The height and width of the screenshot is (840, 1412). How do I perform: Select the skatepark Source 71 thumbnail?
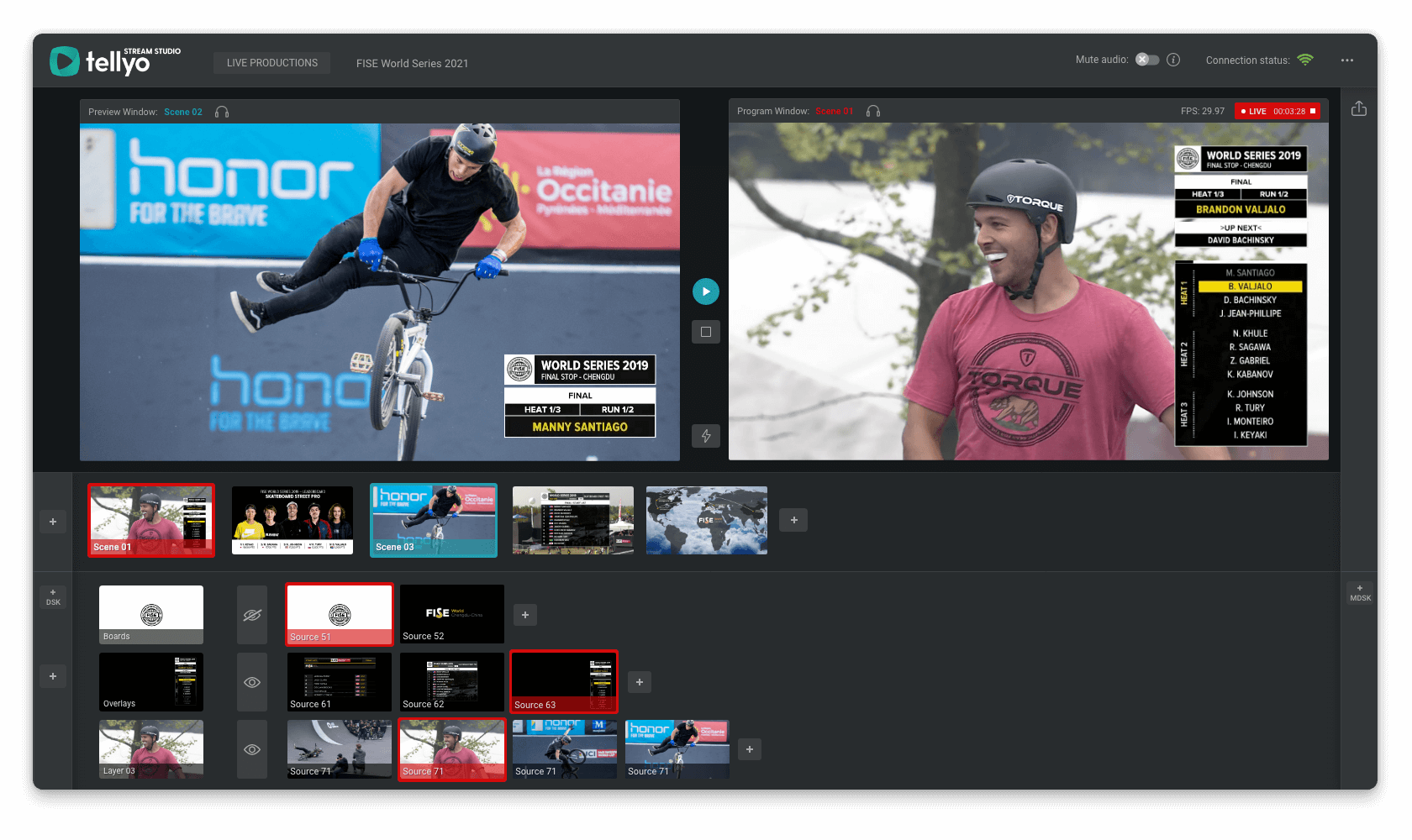point(340,749)
